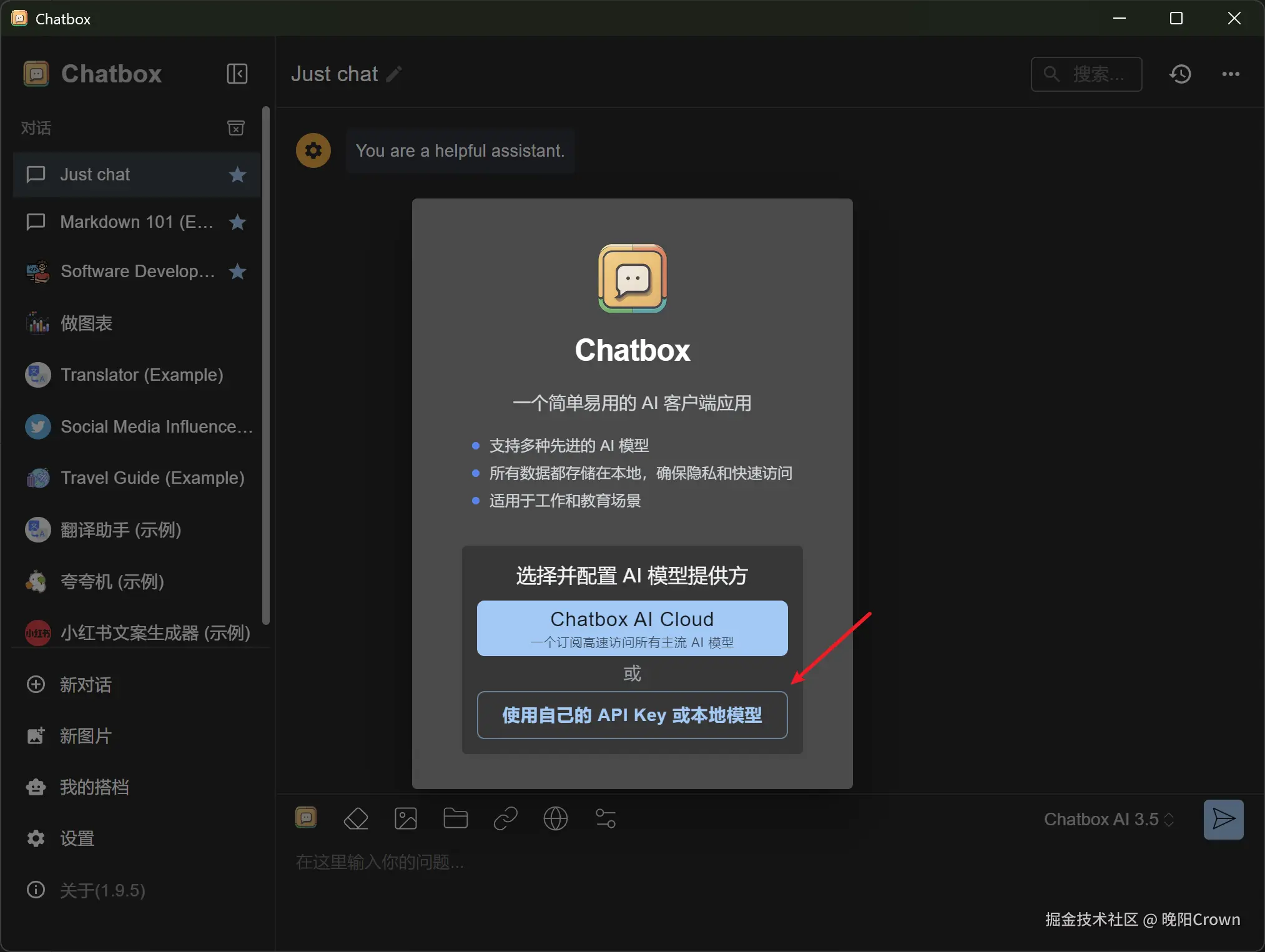Open conversation settings sliders icon
The height and width of the screenshot is (952, 1265).
click(606, 818)
